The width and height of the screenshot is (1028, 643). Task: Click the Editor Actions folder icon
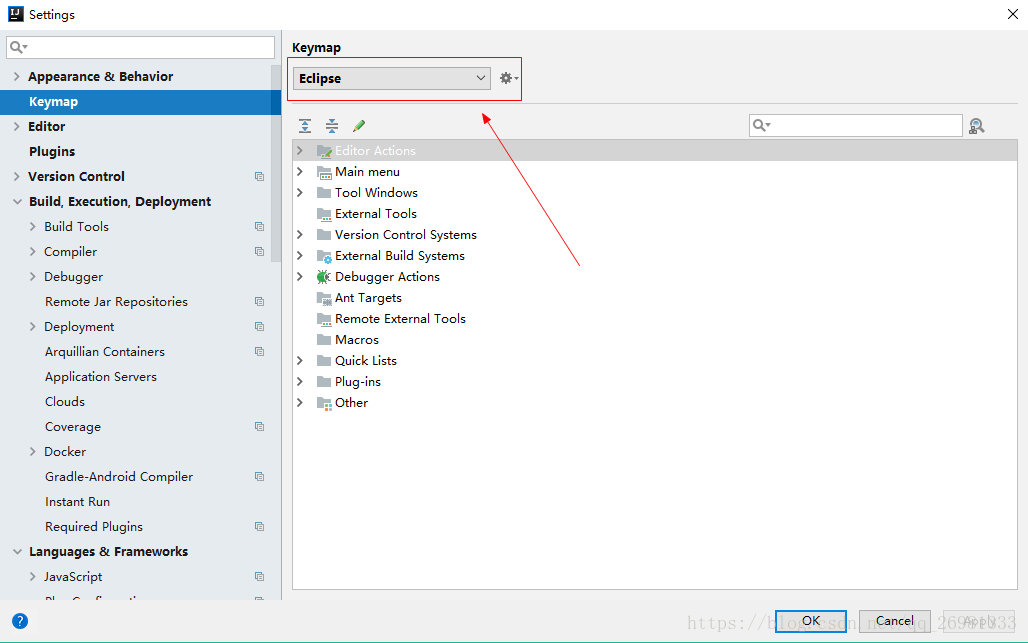tap(324, 151)
